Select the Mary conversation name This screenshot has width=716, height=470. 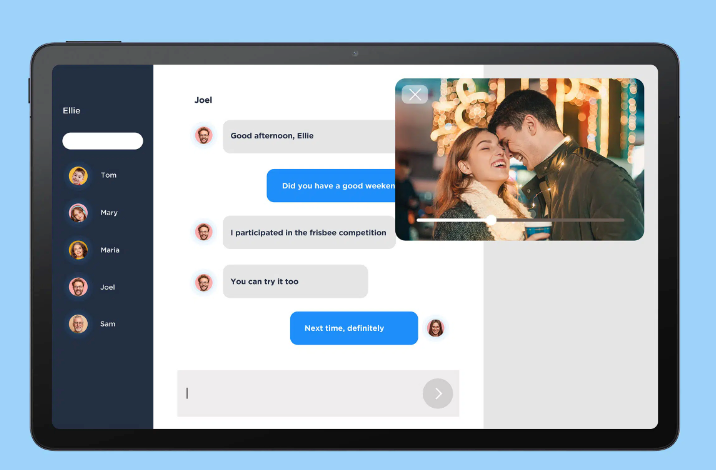[x=109, y=213]
